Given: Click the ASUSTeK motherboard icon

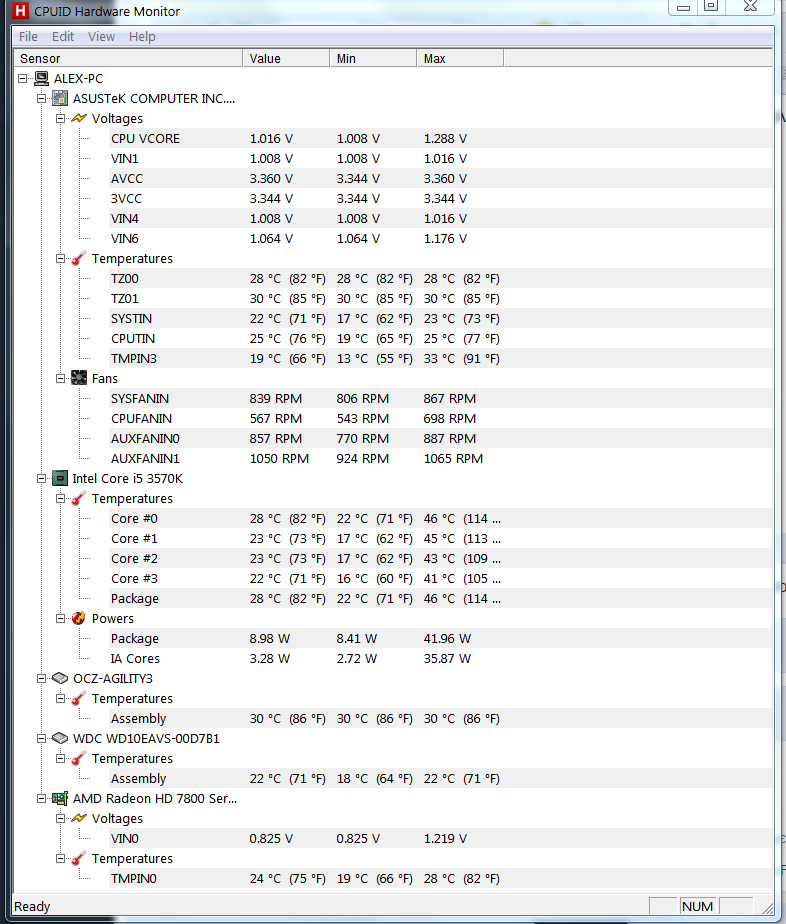Looking at the screenshot, I should pyautogui.click(x=60, y=98).
